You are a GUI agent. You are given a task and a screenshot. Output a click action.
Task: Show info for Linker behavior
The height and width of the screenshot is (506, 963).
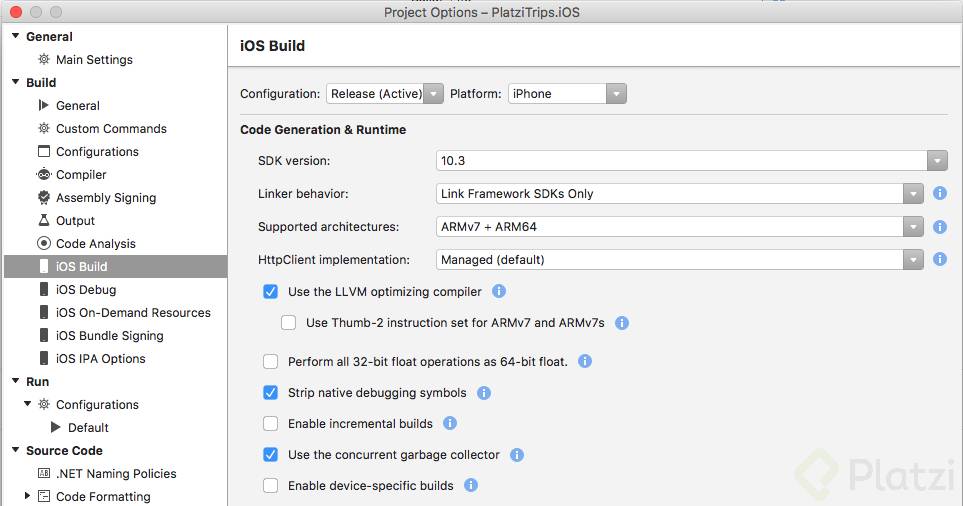940,193
